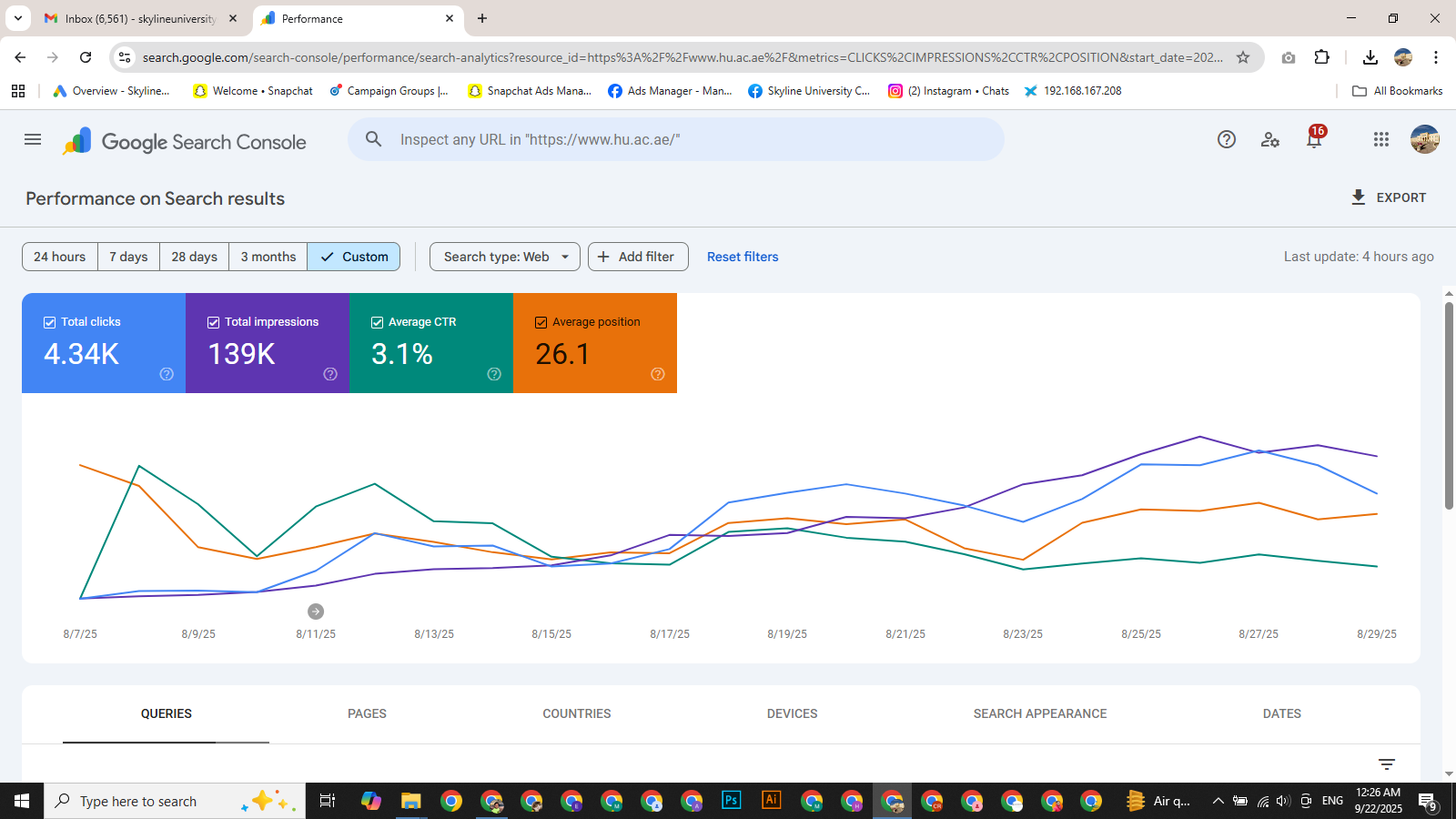View site information icon in address bar

tap(125, 57)
